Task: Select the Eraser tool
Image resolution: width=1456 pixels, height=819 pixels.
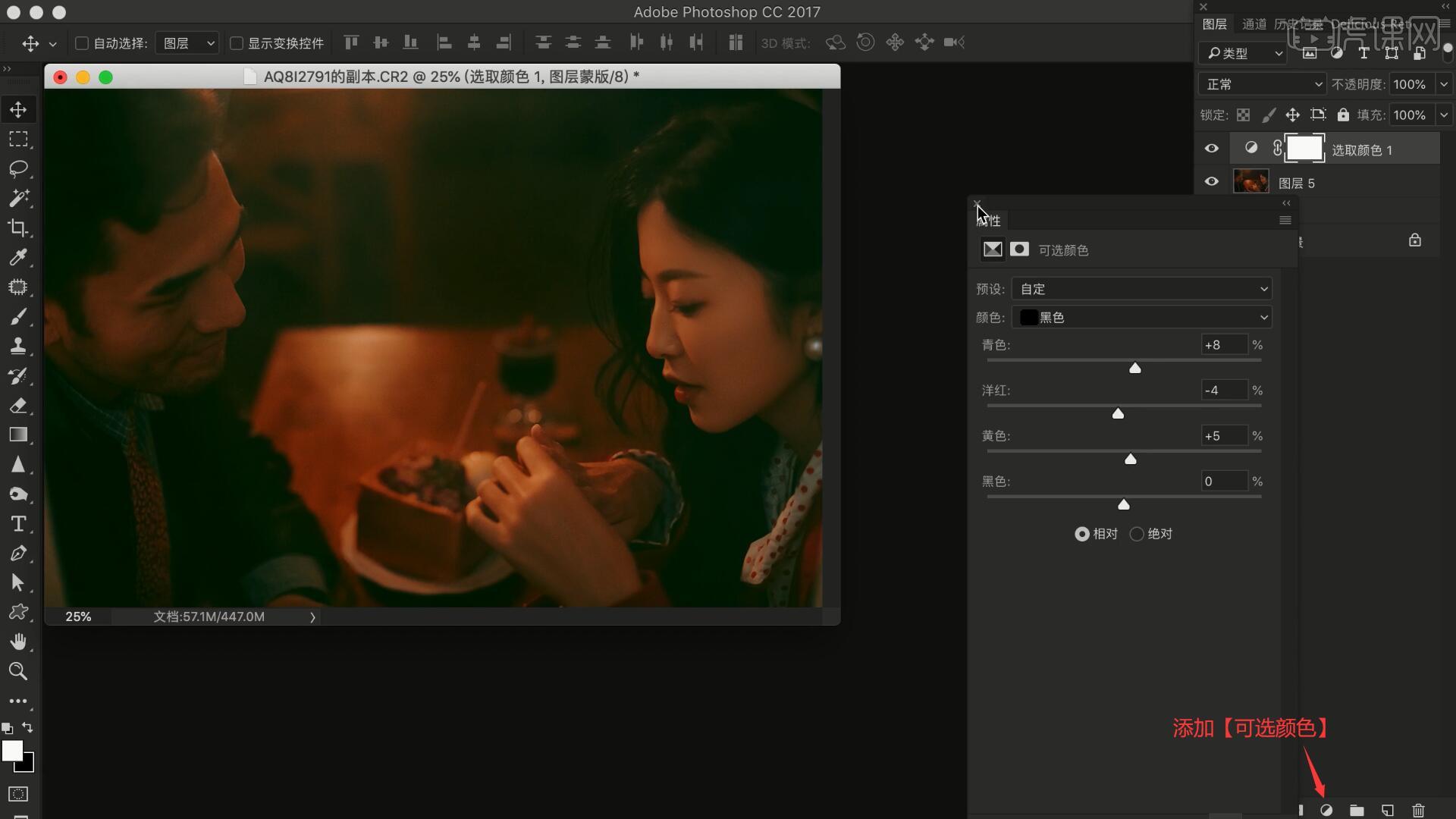Action: 18,406
